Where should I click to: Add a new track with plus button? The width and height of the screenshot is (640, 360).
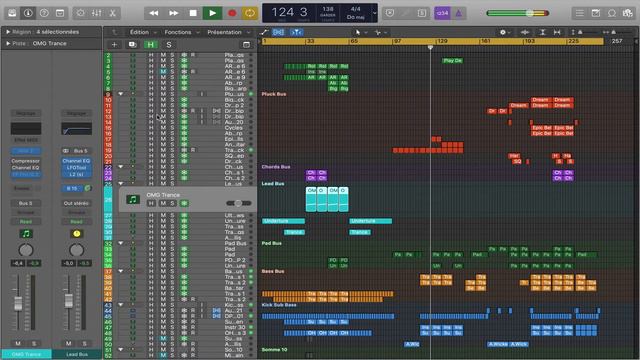click(114, 45)
